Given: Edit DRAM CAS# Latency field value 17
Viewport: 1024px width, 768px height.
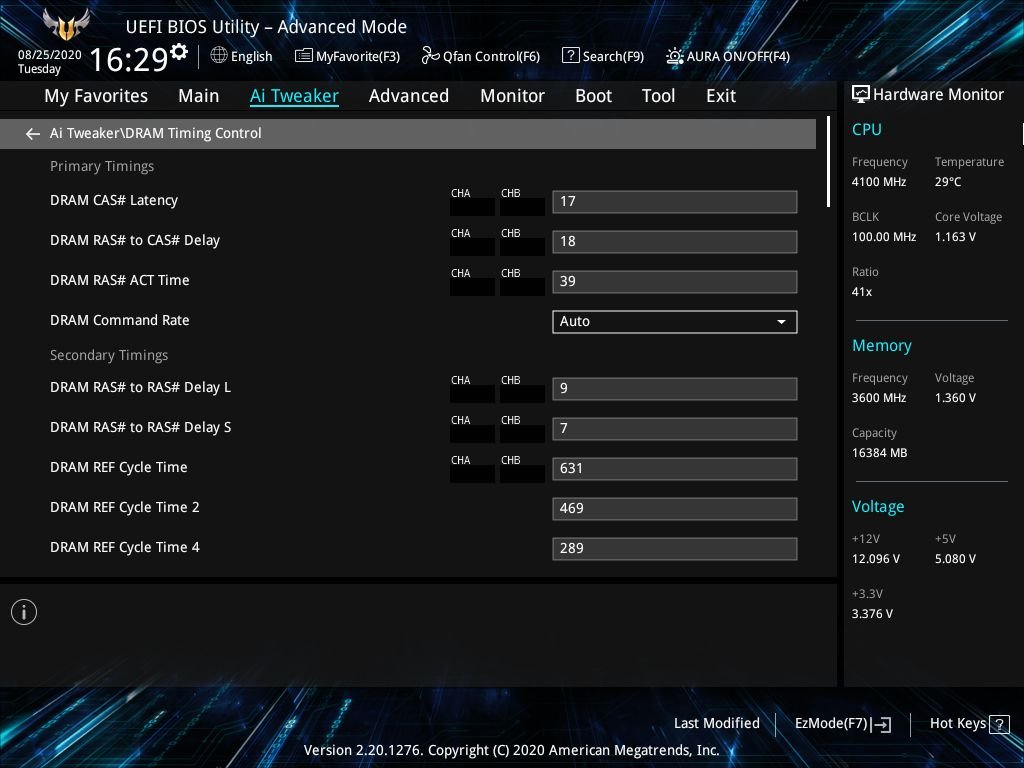Looking at the screenshot, I should point(675,202).
